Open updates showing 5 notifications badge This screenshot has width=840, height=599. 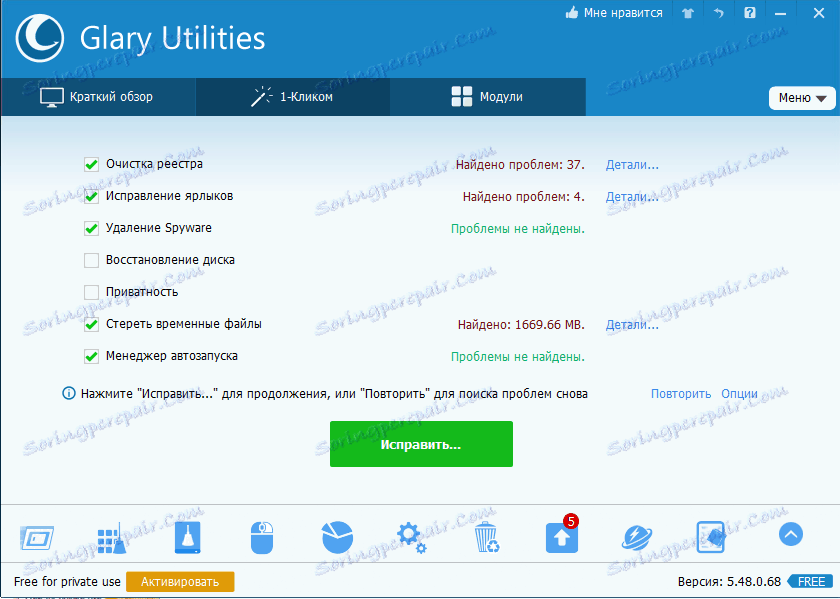pyautogui.click(x=561, y=537)
